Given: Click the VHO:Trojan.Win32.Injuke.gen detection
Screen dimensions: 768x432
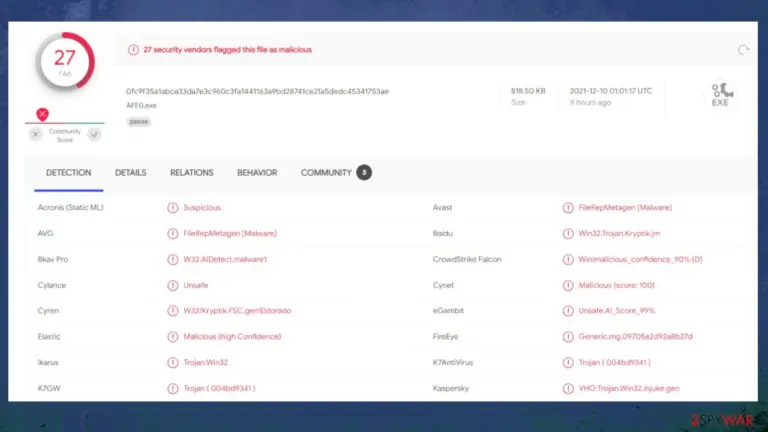Looking at the screenshot, I should click(x=629, y=388).
